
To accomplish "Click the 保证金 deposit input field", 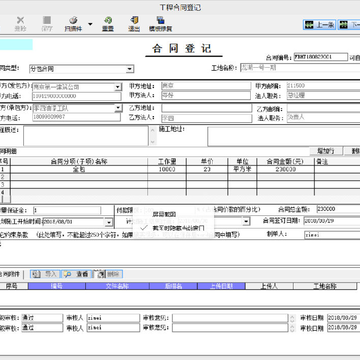I will (x=67, y=210).
